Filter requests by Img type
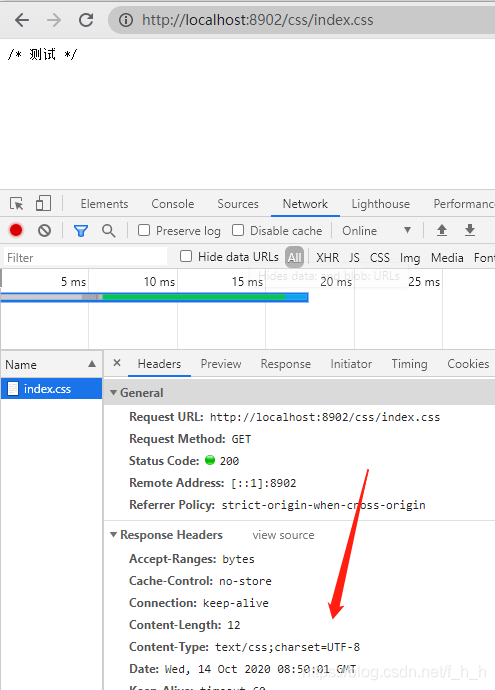495x690 pixels. [x=410, y=258]
